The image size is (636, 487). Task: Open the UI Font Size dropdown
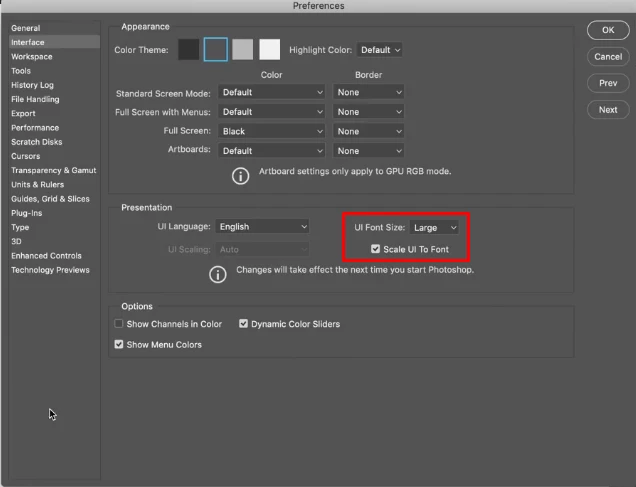(434, 228)
